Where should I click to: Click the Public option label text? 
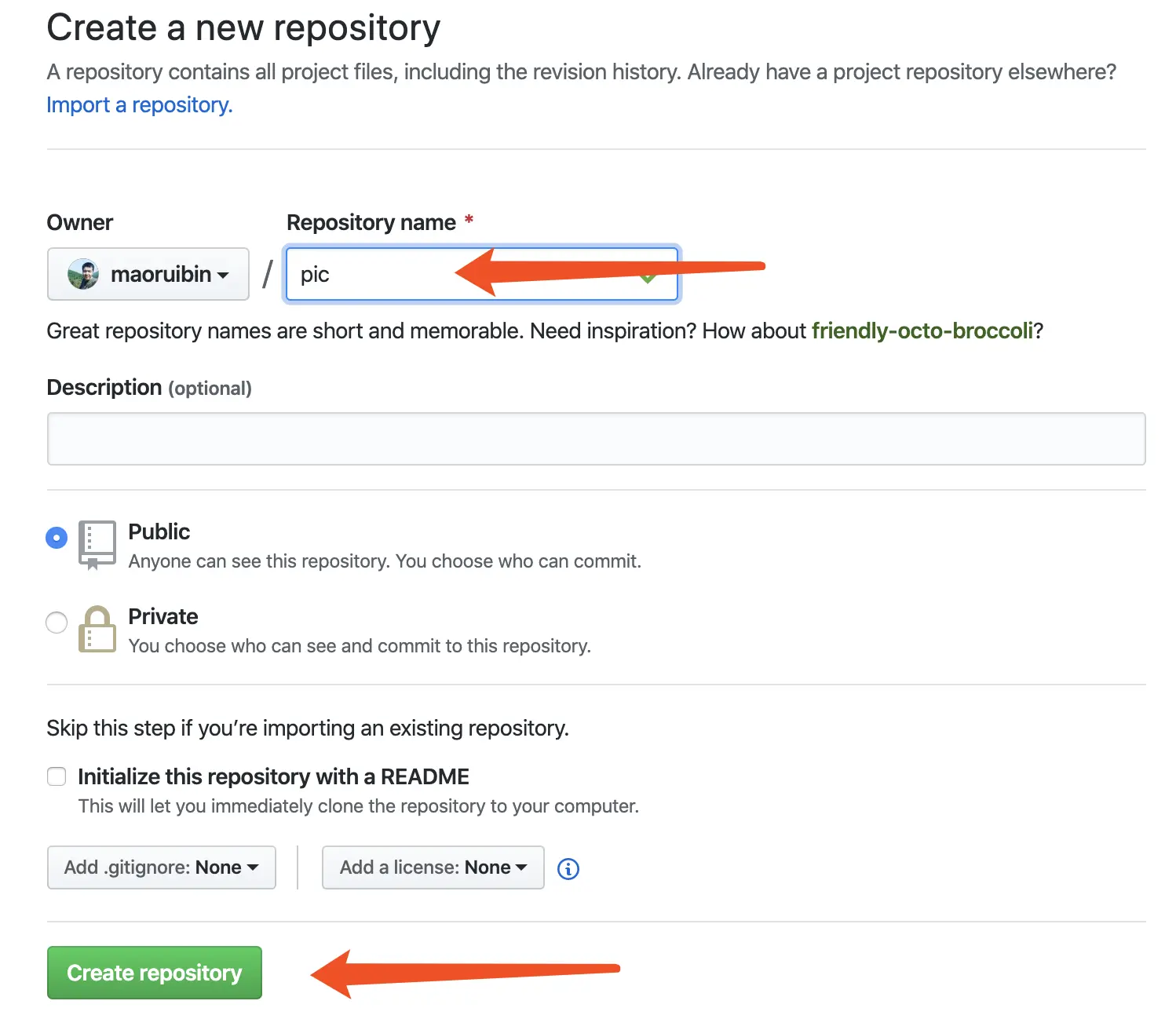[159, 531]
